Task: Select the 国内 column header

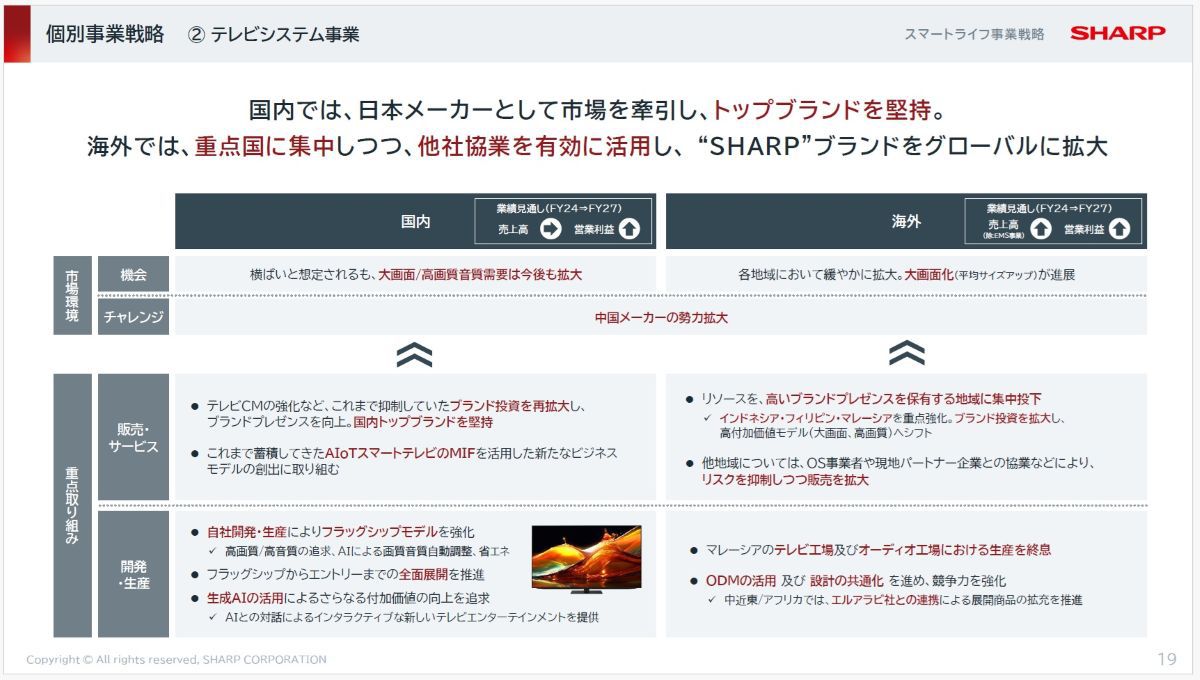Action: tap(415, 222)
